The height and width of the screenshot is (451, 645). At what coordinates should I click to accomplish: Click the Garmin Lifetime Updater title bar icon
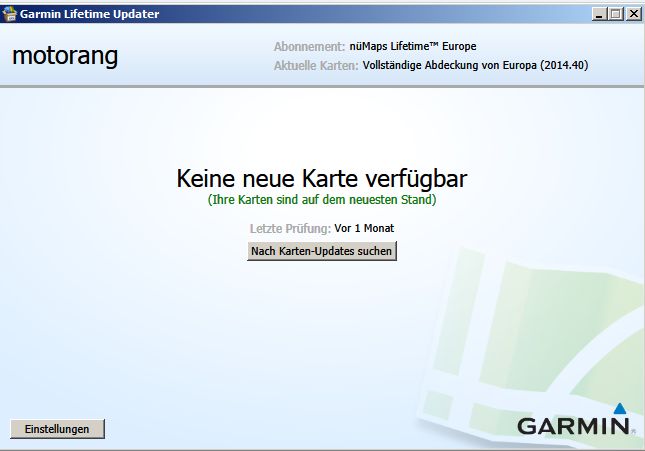(x=11, y=14)
